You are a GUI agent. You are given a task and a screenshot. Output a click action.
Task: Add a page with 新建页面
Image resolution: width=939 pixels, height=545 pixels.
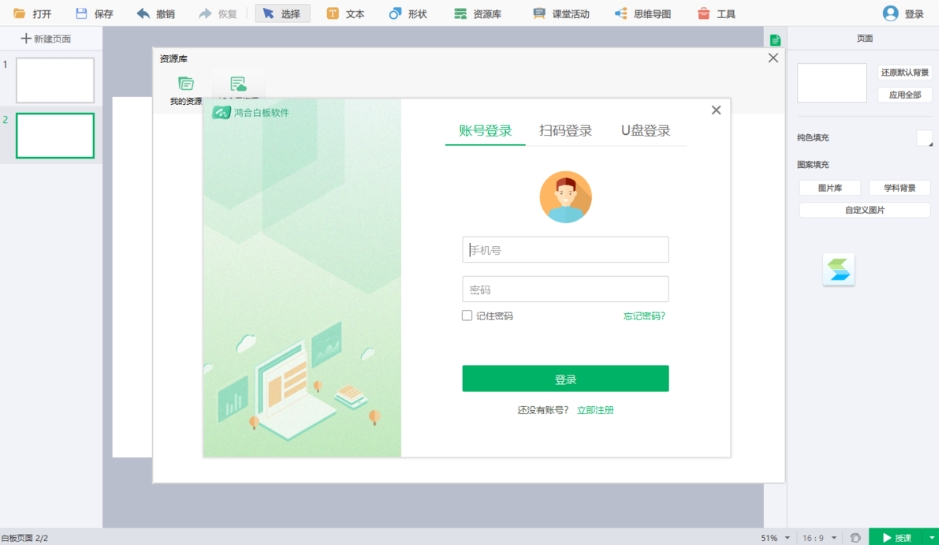(46, 38)
